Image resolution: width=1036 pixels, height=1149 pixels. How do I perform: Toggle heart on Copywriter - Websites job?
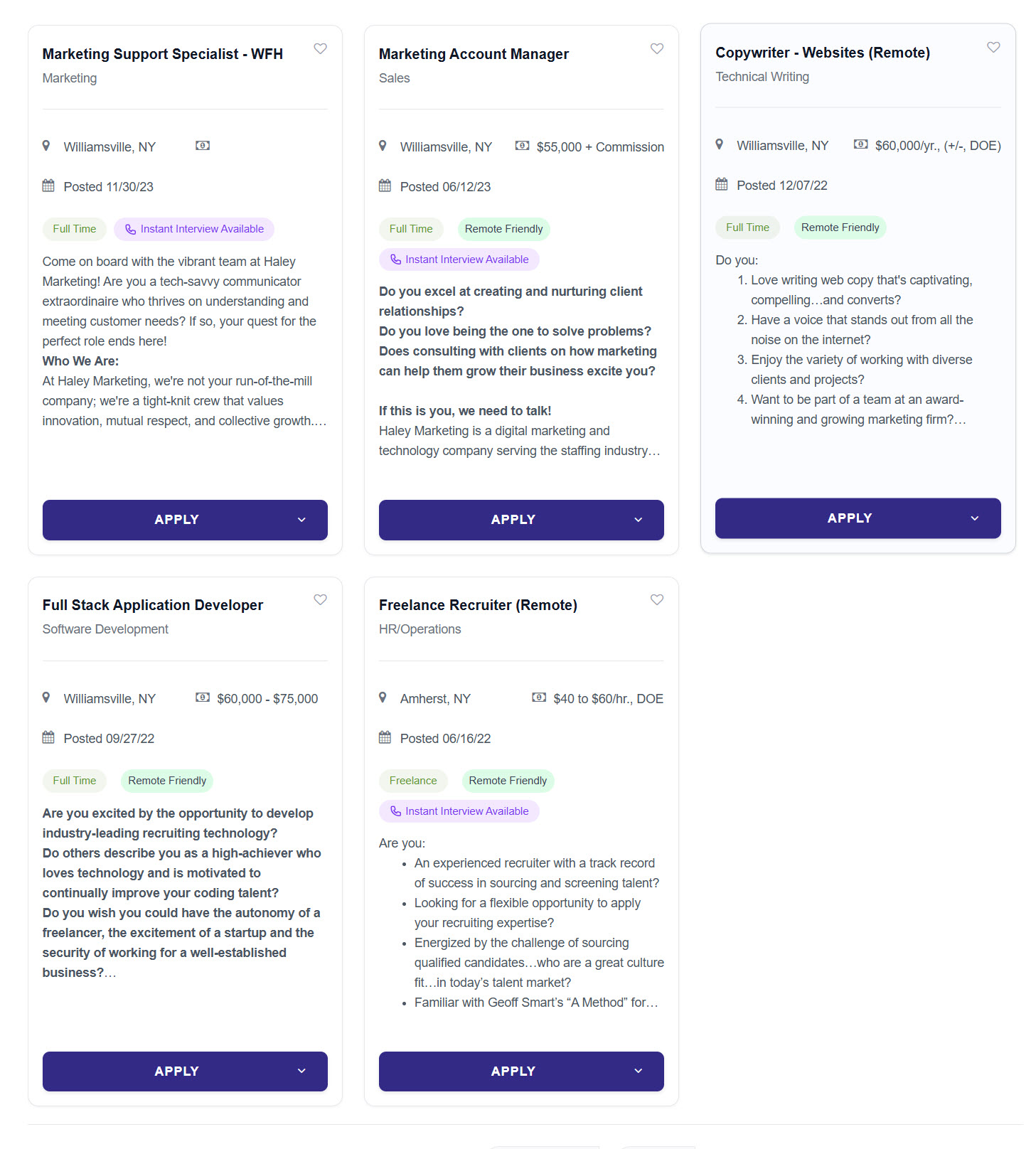tap(993, 47)
